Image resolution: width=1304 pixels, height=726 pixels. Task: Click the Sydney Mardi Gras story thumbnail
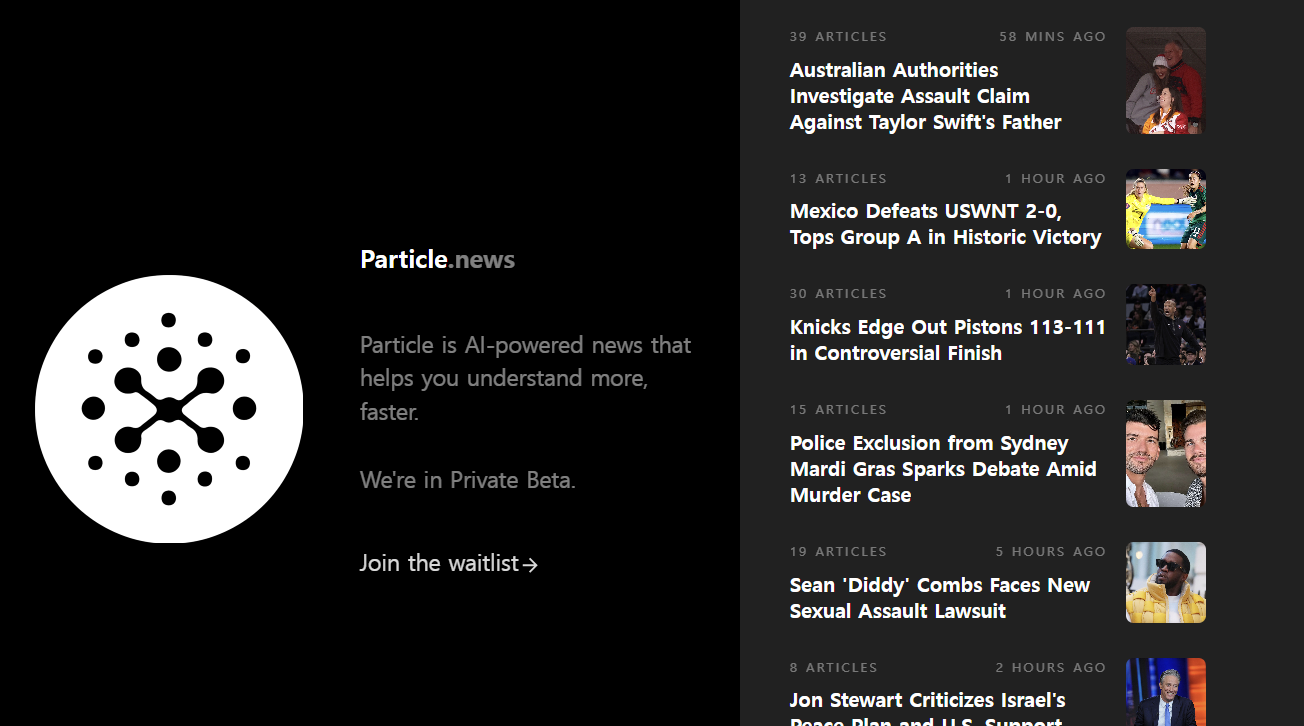tap(1165, 453)
